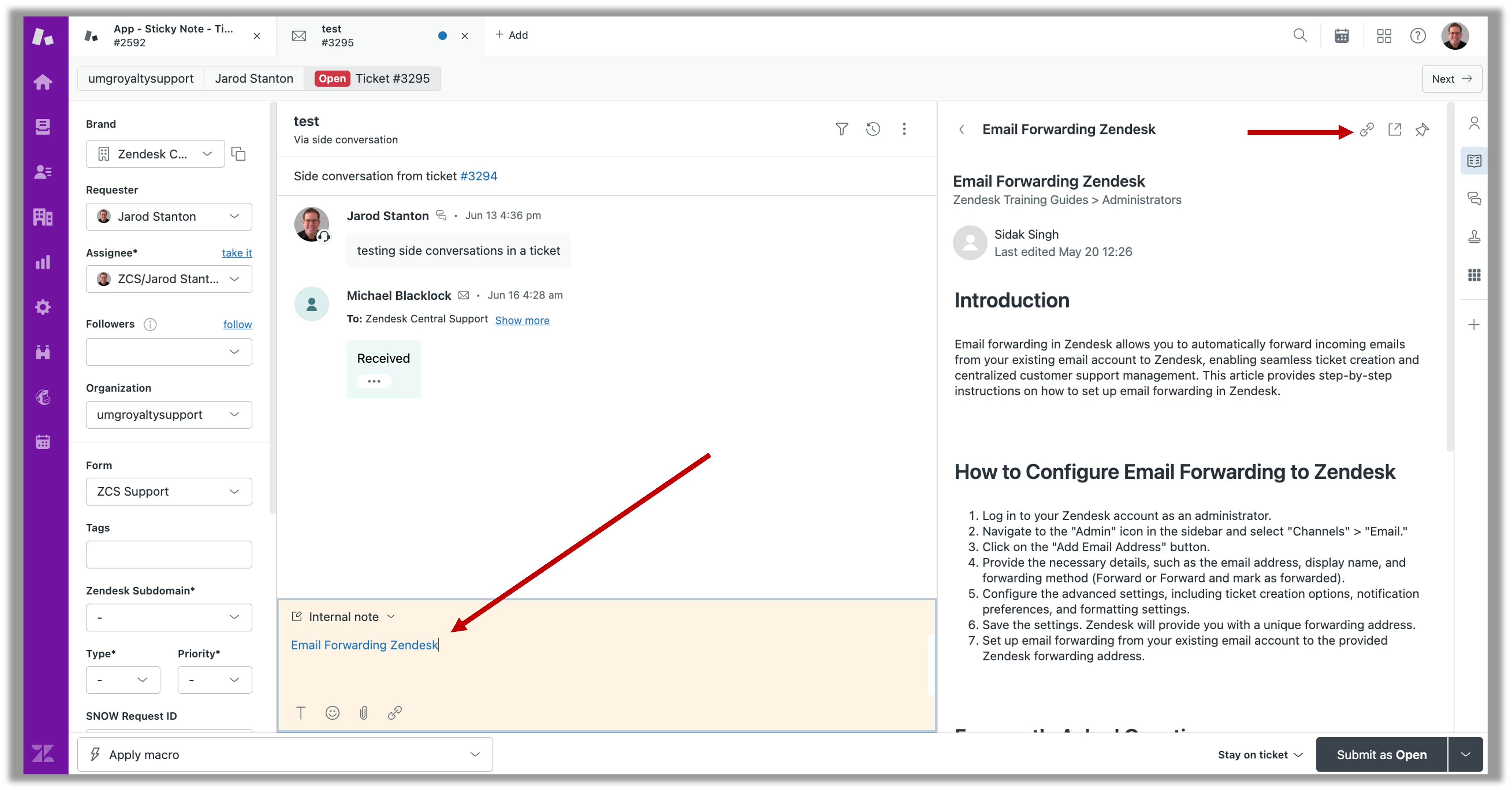1512x790 pixels.
Task: Open Side conversations icon in right rail
Action: pos(1474,198)
